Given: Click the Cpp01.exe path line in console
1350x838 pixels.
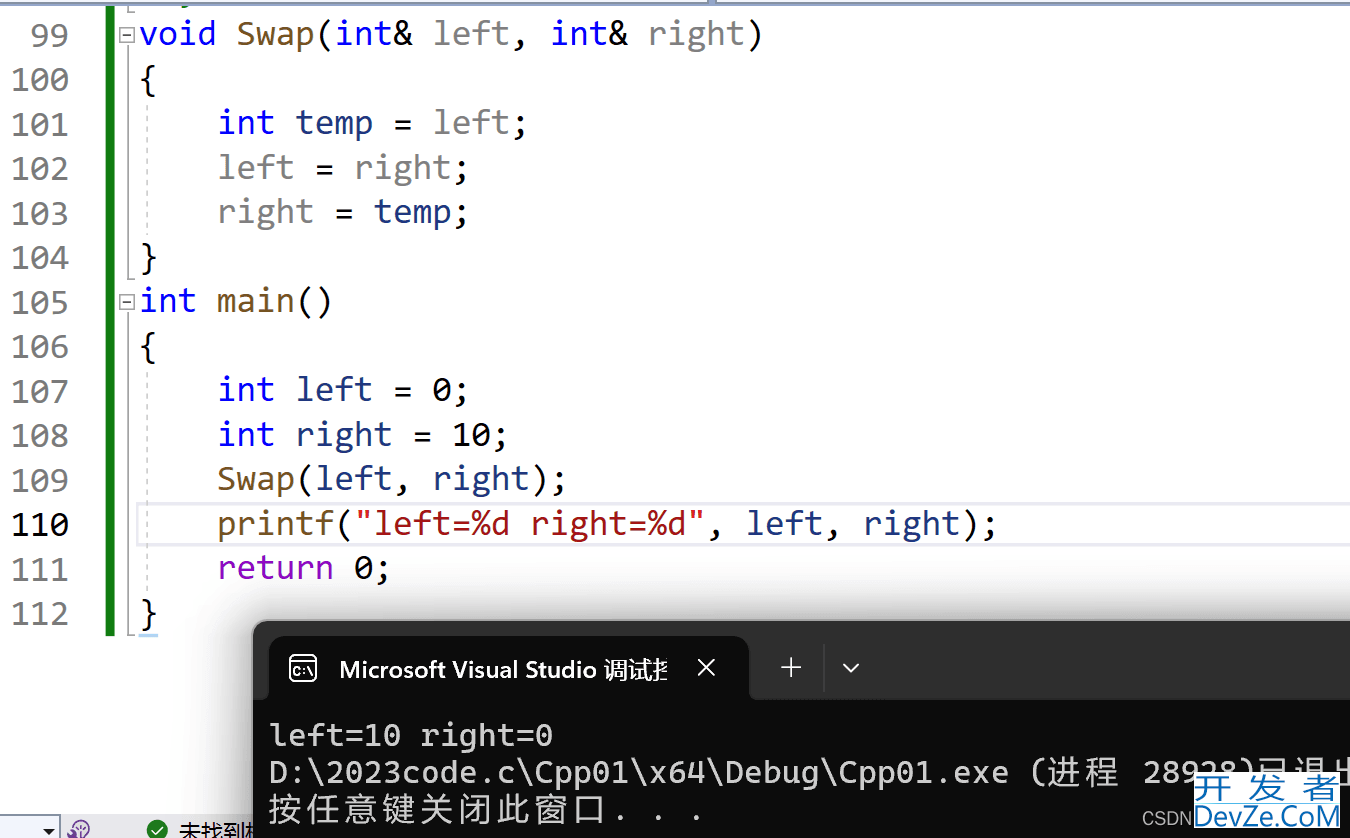Looking at the screenshot, I should [x=809, y=772].
